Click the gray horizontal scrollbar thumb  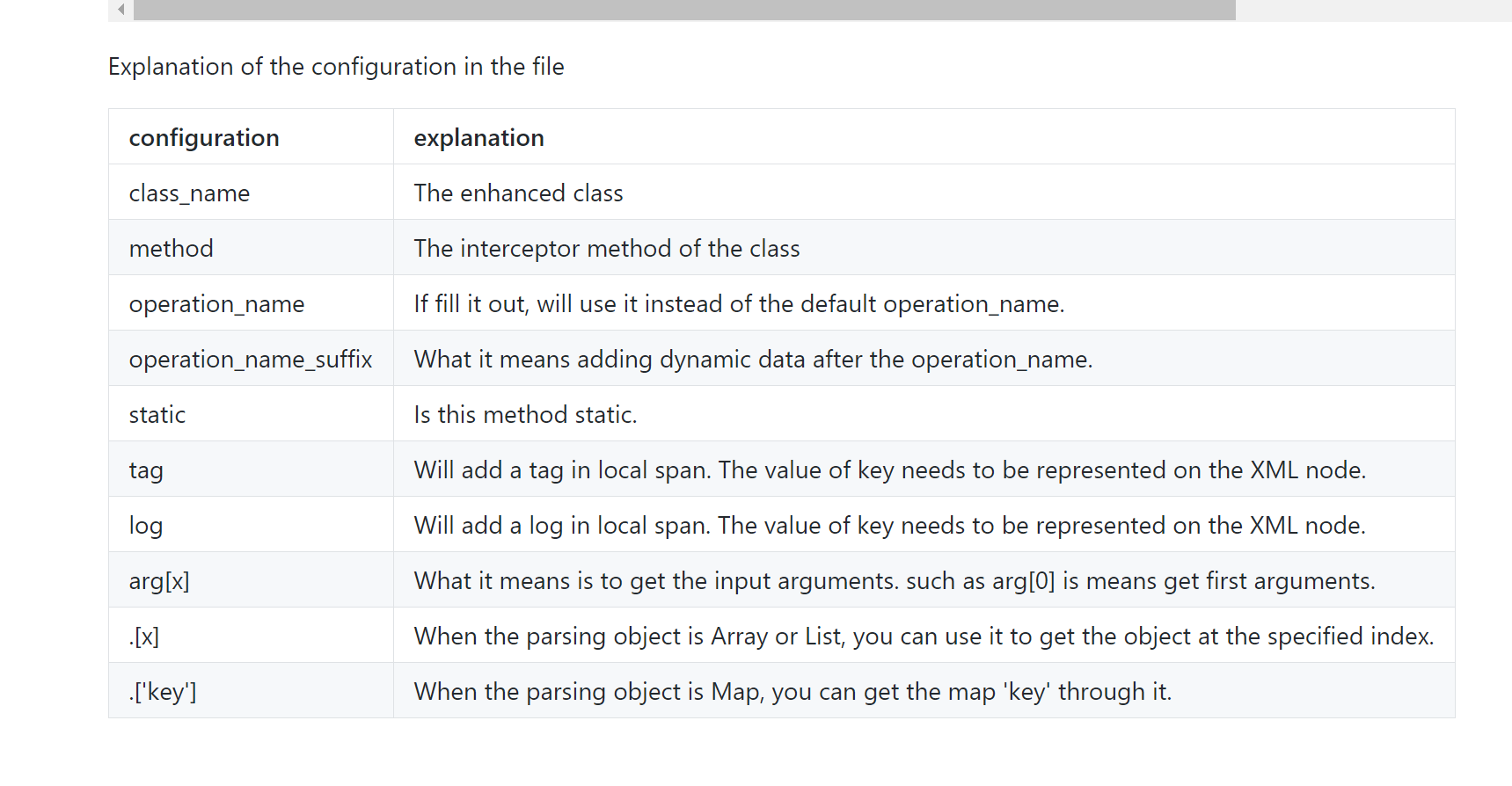(x=684, y=10)
